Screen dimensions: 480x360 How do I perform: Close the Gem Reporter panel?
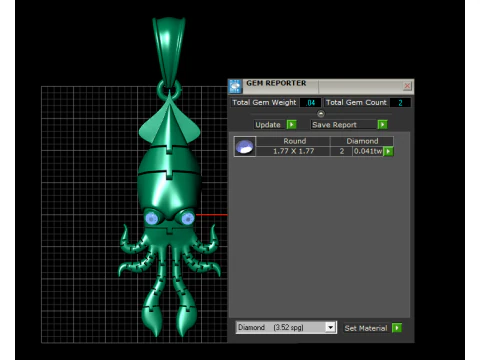pyautogui.click(x=407, y=86)
